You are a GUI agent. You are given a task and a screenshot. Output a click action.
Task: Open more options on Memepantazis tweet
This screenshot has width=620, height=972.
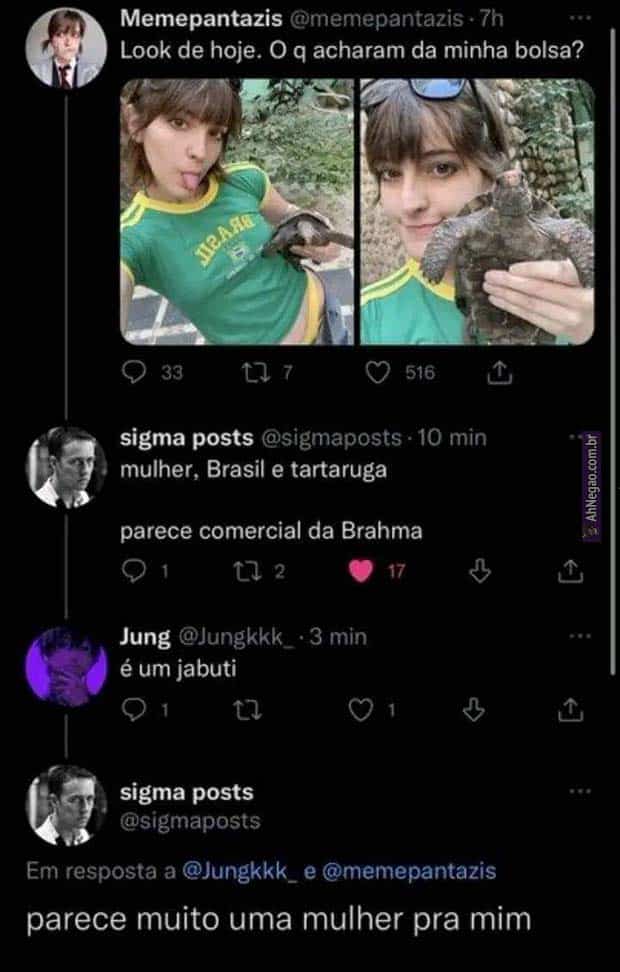(x=579, y=19)
